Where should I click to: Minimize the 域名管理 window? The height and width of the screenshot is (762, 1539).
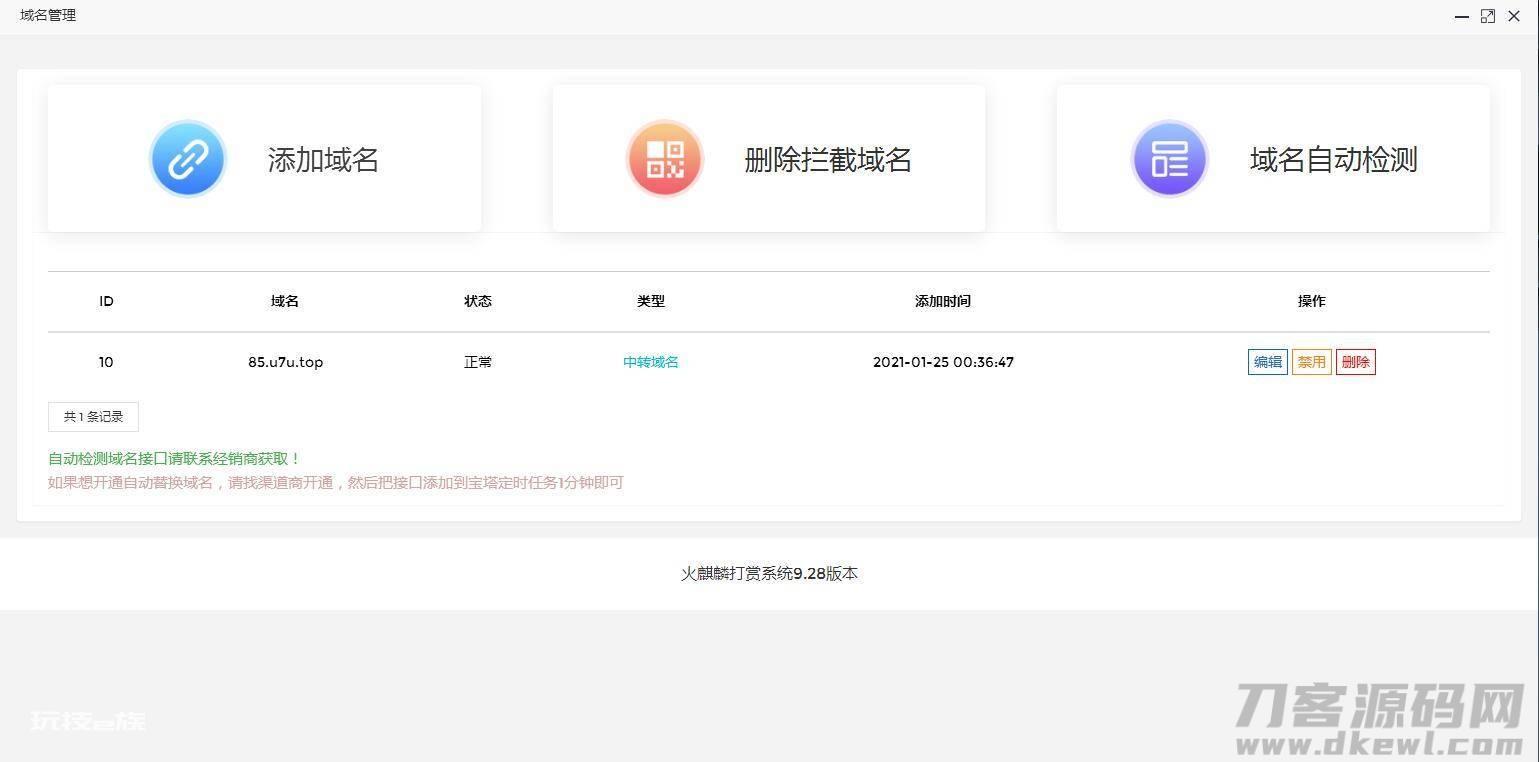click(1462, 16)
